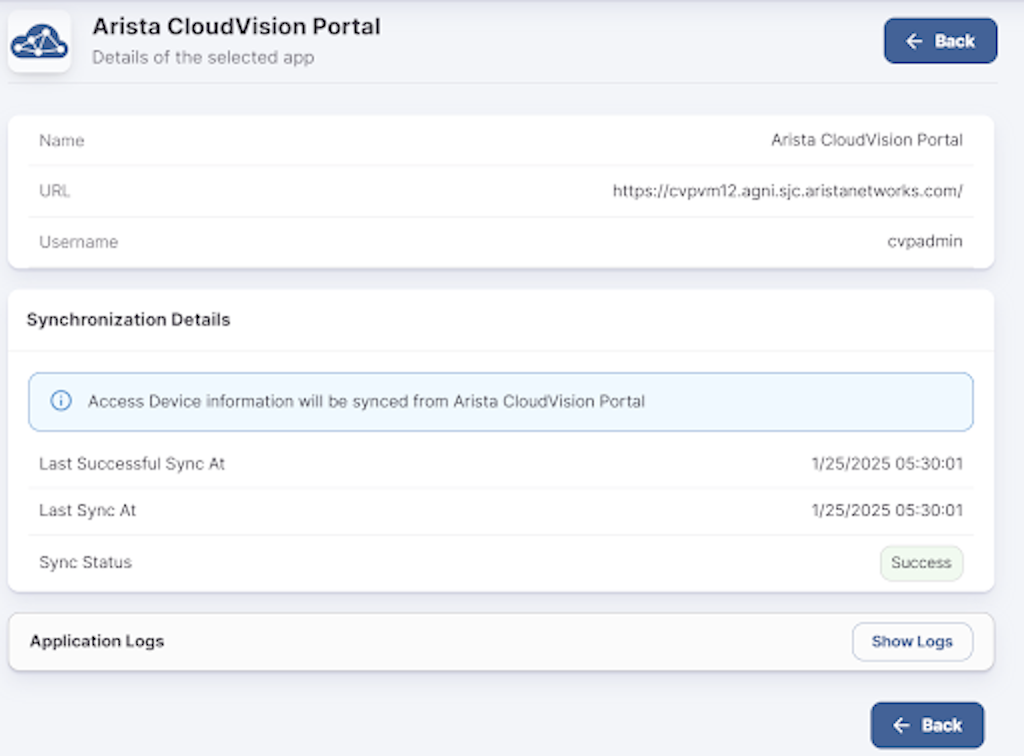Click the top Back button

point(940,41)
